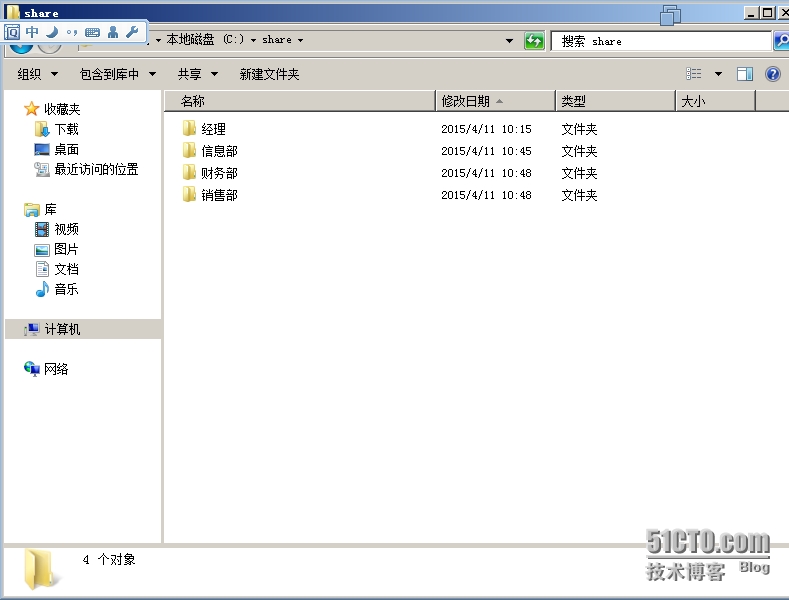
Task: Select the 财务部 folder name
Action: click(219, 173)
